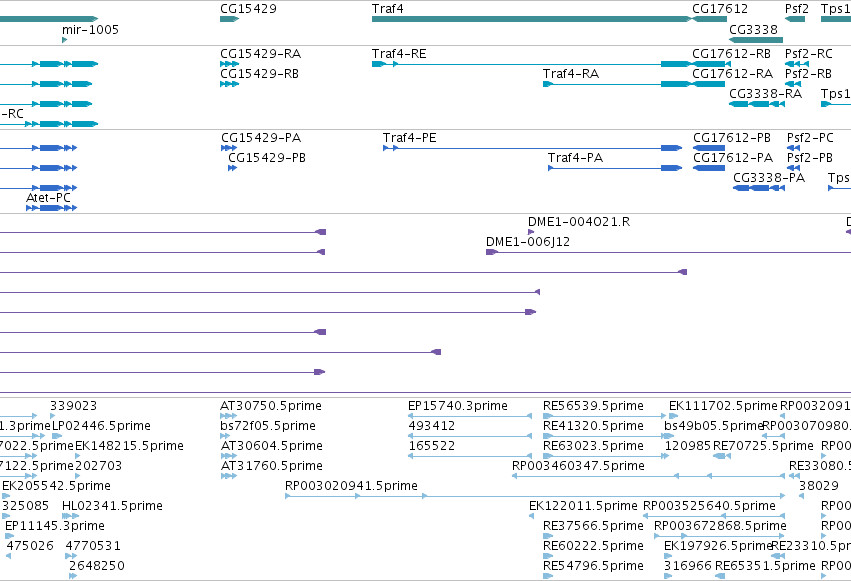
Task: Select the Psf2 gene arrow
Action: click(x=795, y=20)
